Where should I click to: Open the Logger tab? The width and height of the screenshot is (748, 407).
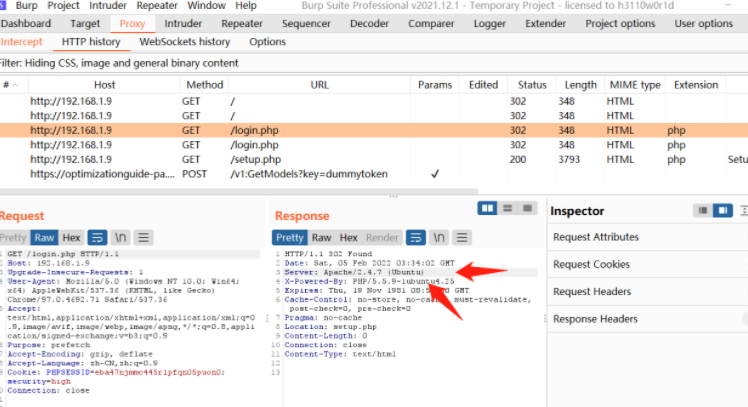(x=489, y=23)
